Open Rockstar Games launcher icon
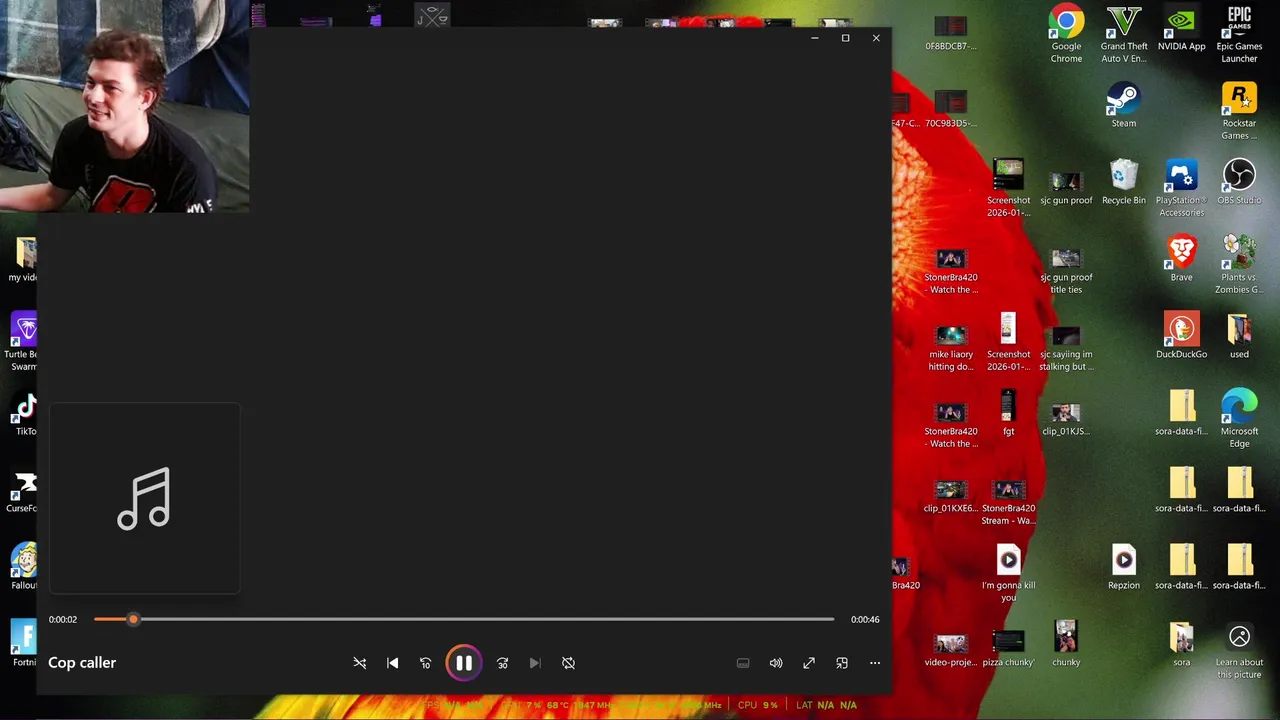Viewport: 1280px width, 720px height. [x=1239, y=112]
